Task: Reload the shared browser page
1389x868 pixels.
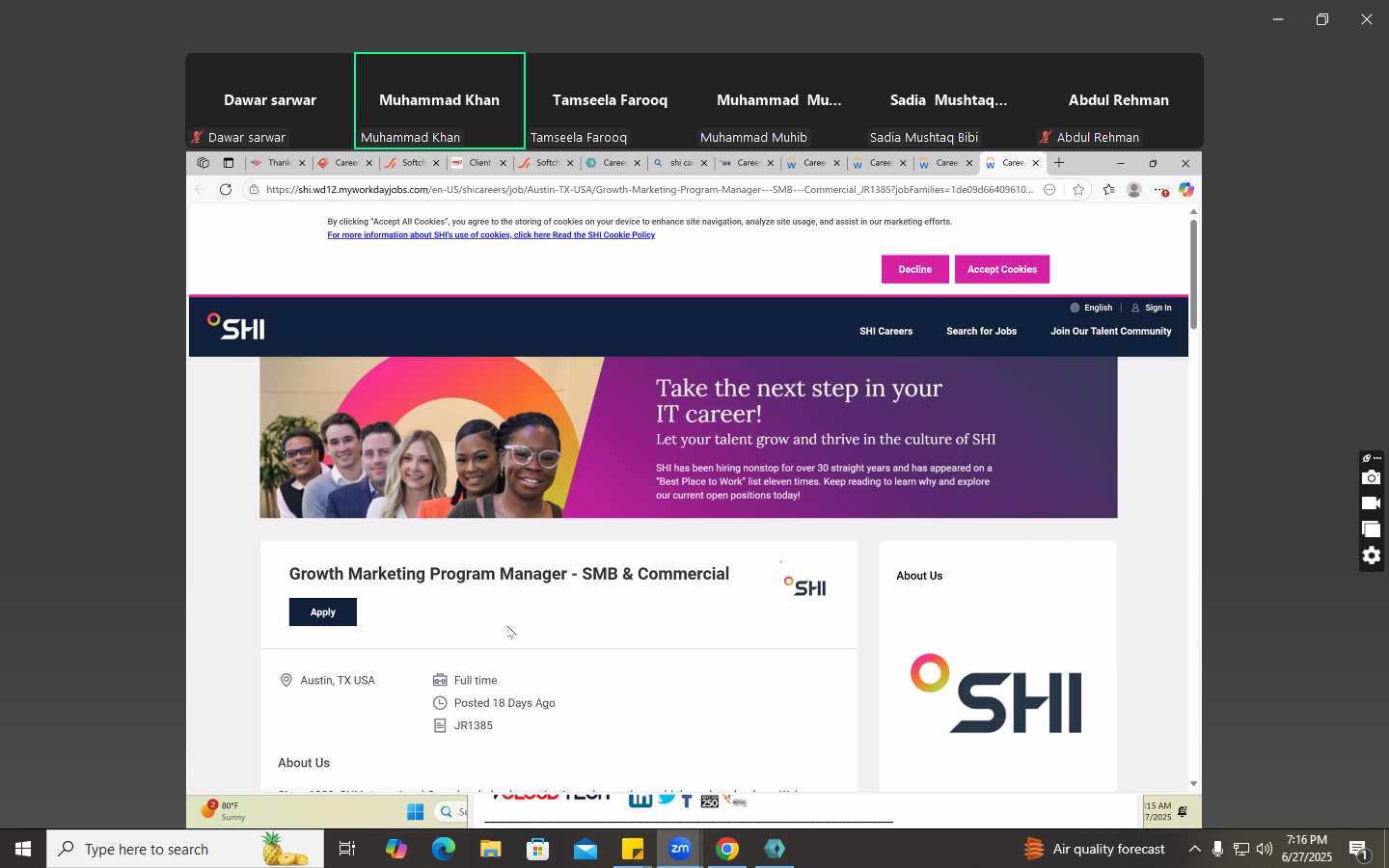Action: [x=226, y=190]
